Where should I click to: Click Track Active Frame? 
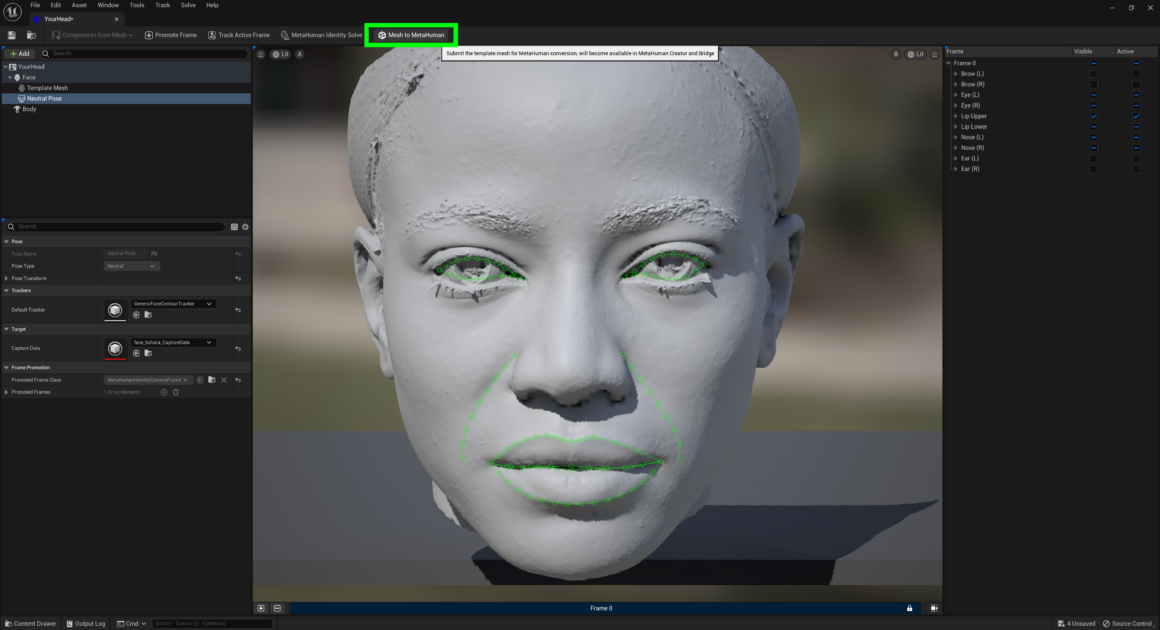[x=239, y=35]
